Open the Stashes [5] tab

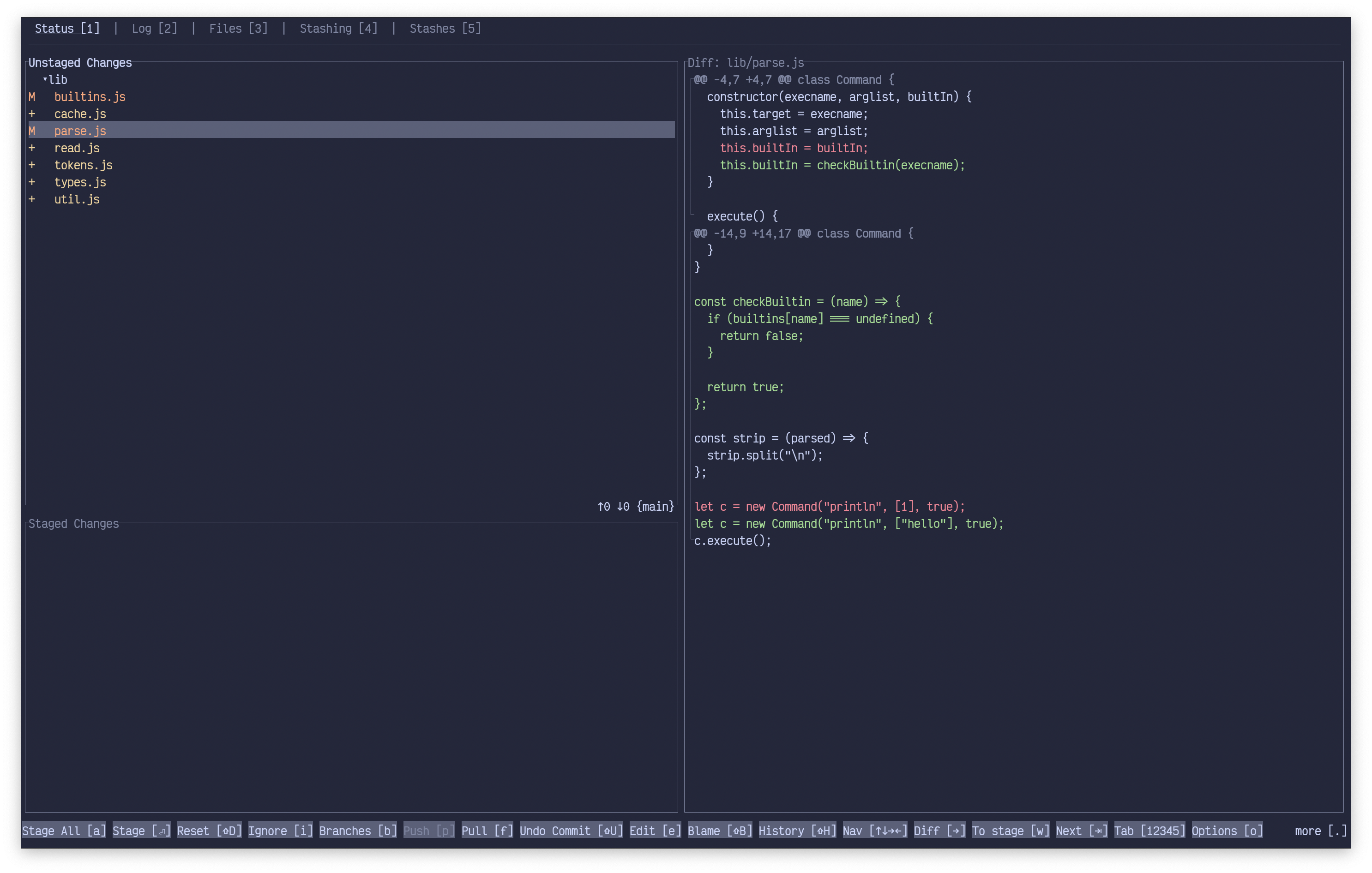445,29
